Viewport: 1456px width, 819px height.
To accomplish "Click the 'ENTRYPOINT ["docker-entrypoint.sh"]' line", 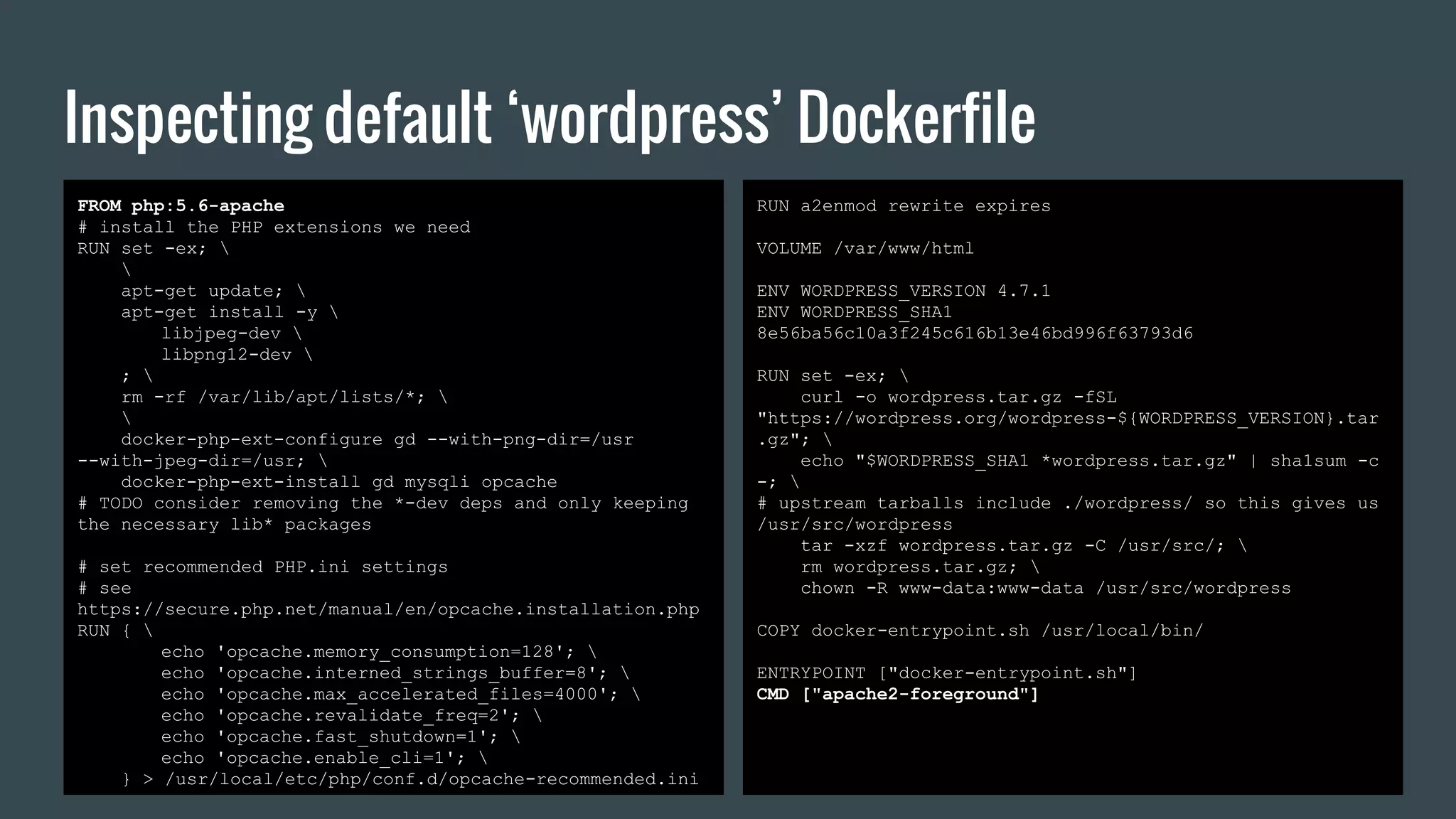I will coord(947,673).
